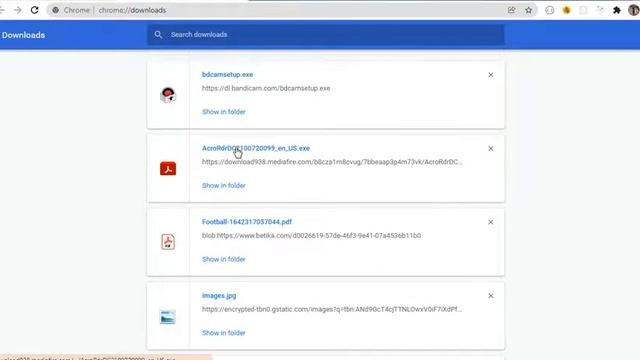Show Football PDF in folder
640x360 pixels.
click(224, 259)
